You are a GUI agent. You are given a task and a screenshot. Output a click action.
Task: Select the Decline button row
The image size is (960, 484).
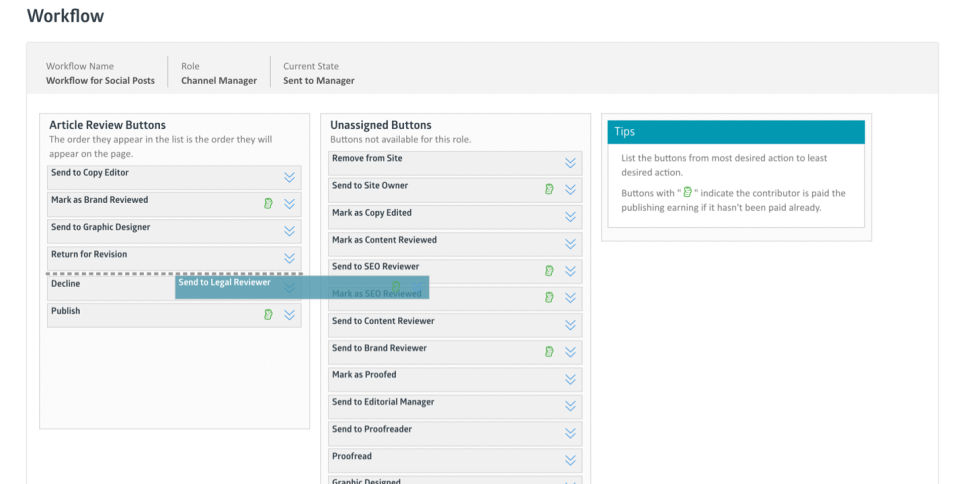point(110,285)
